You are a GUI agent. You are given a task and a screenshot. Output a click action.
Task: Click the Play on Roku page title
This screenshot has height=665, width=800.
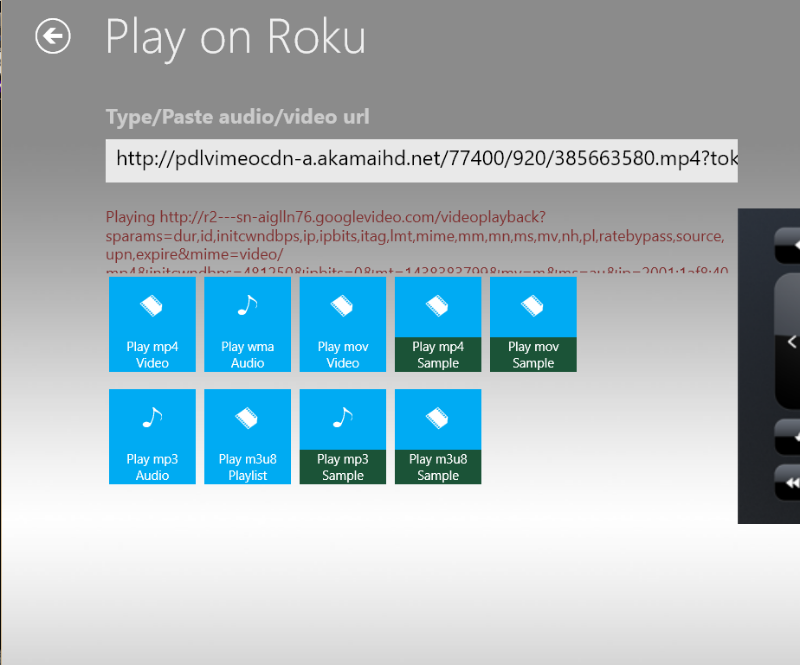click(235, 38)
